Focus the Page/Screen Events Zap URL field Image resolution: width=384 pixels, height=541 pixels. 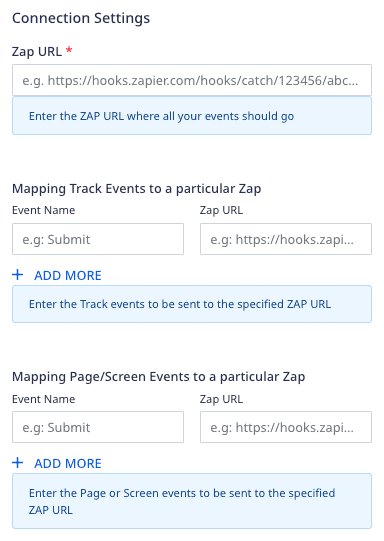(x=286, y=427)
